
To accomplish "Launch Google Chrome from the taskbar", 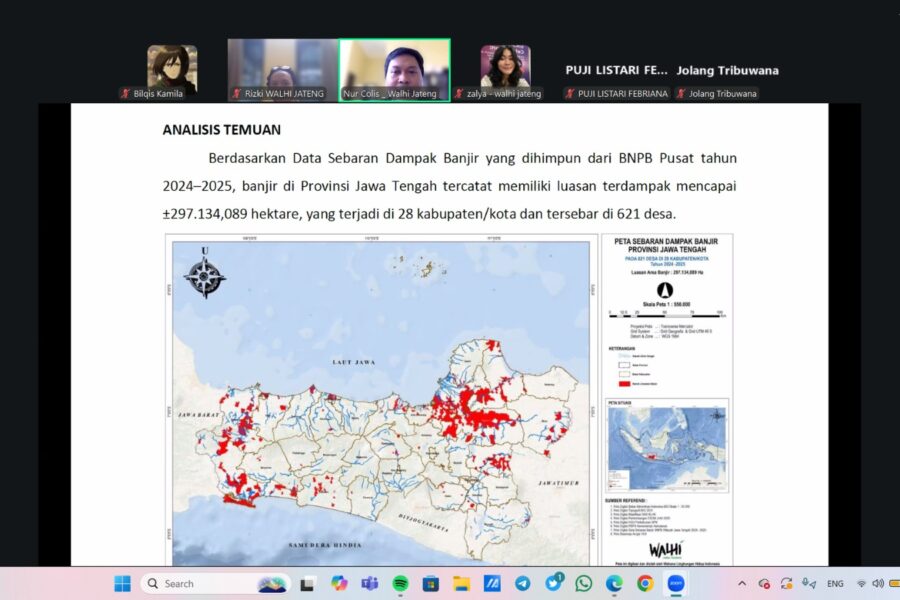I will pyautogui.click(x=643, y=583).
